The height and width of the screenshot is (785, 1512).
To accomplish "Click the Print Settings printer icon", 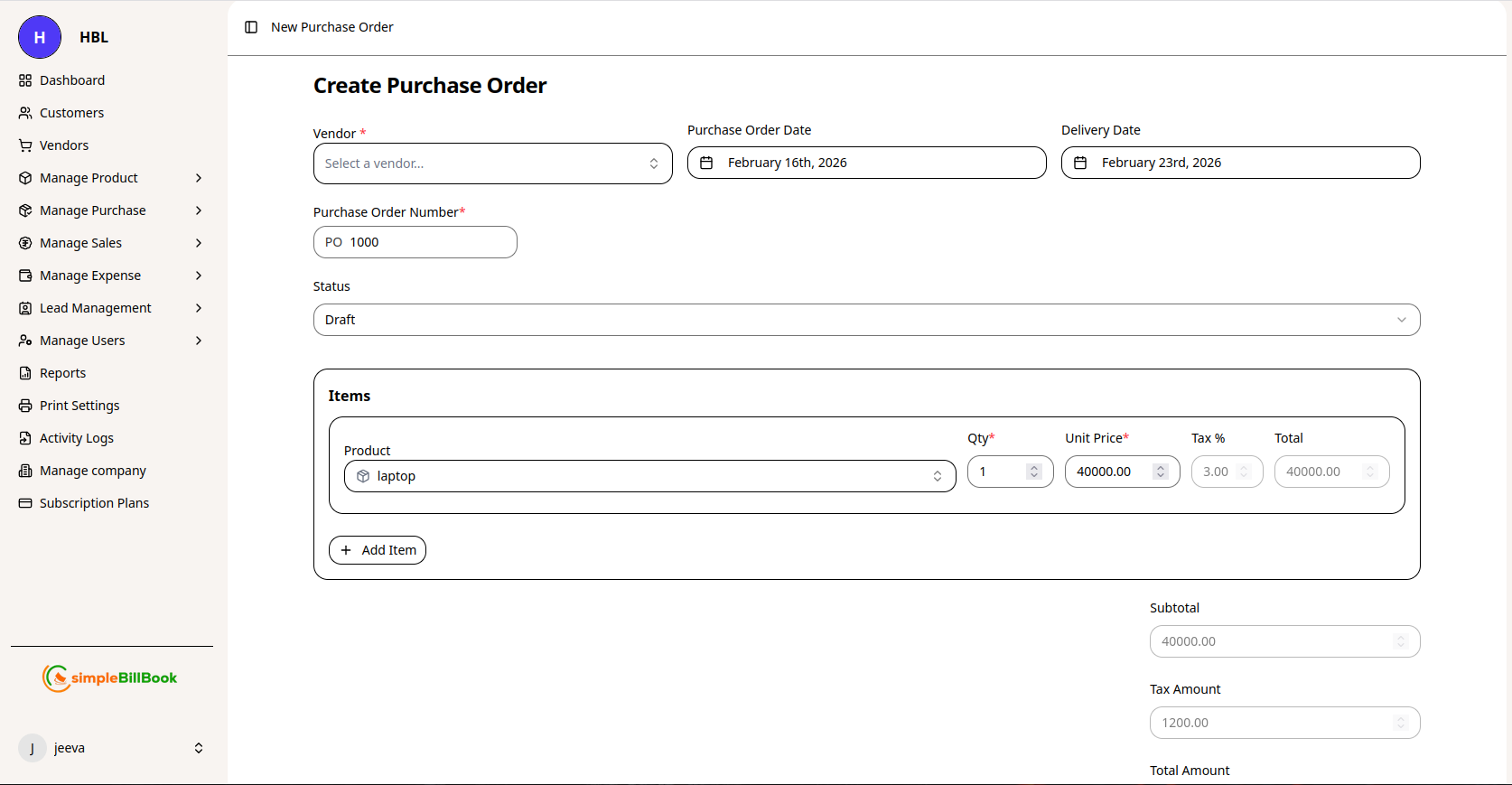I will click(x=25, y=406).
